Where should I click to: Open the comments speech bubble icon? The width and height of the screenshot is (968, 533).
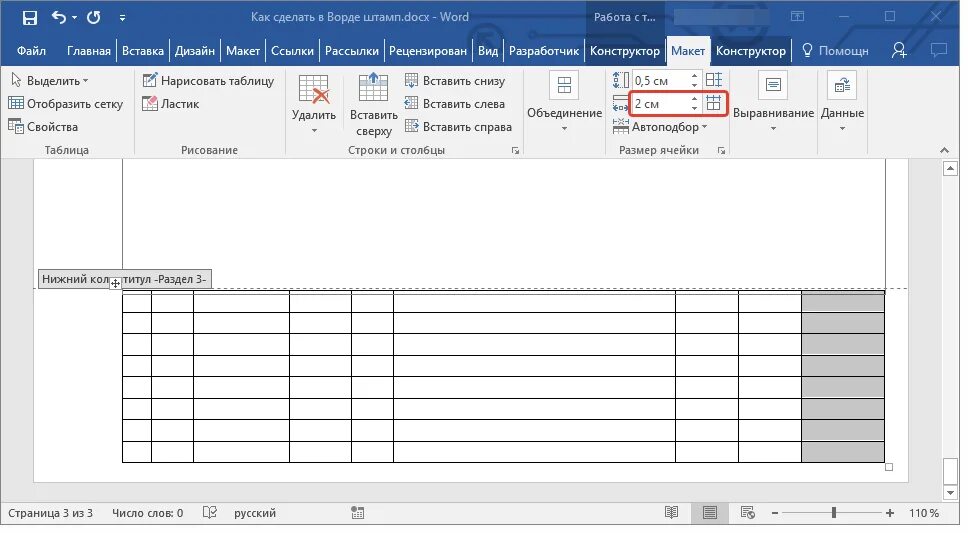(x=938, y=51)
